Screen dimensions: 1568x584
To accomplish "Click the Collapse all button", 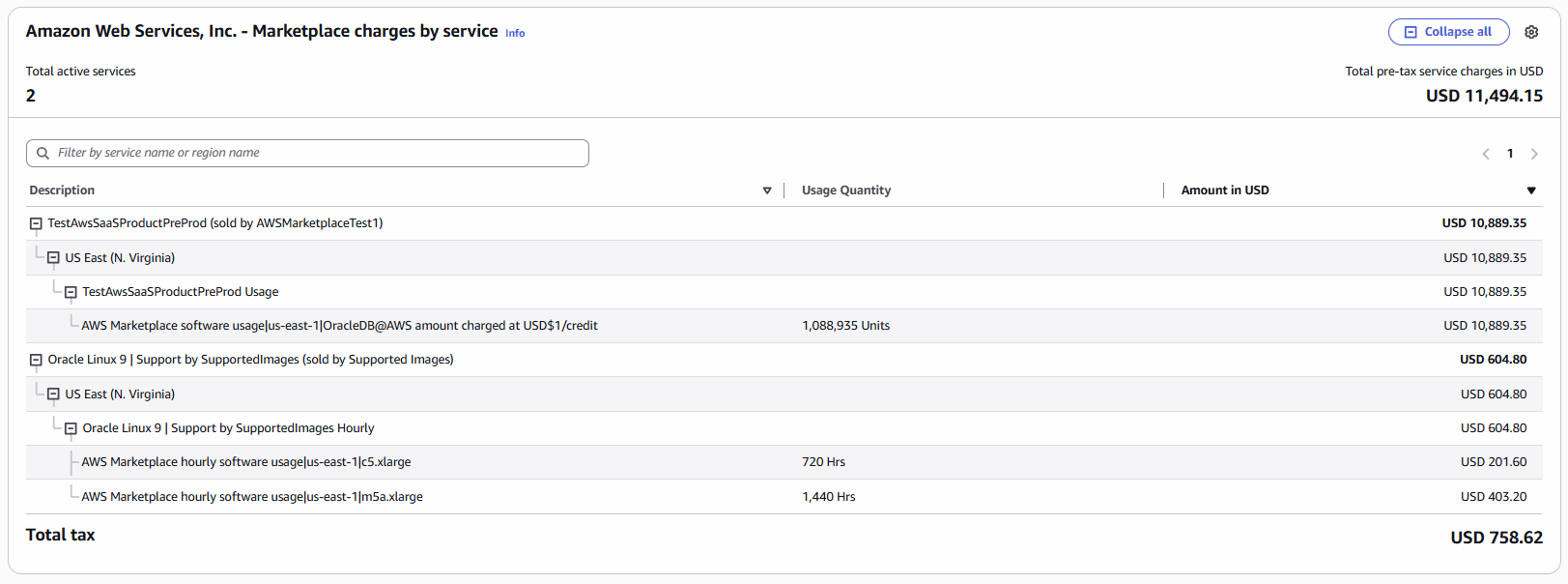I will [1448, 32].
